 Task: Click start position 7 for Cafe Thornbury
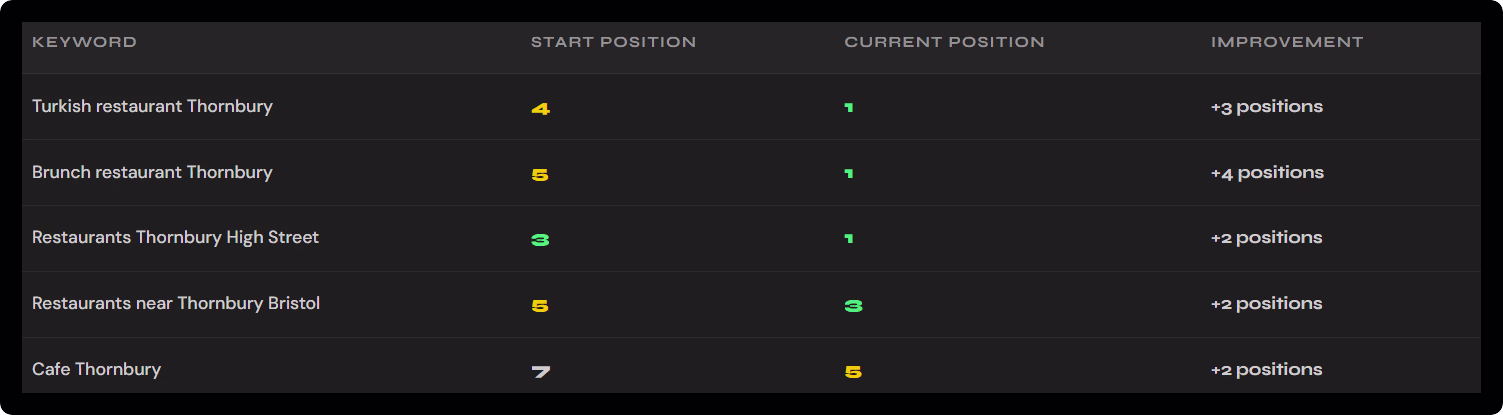tap(540, 372)
